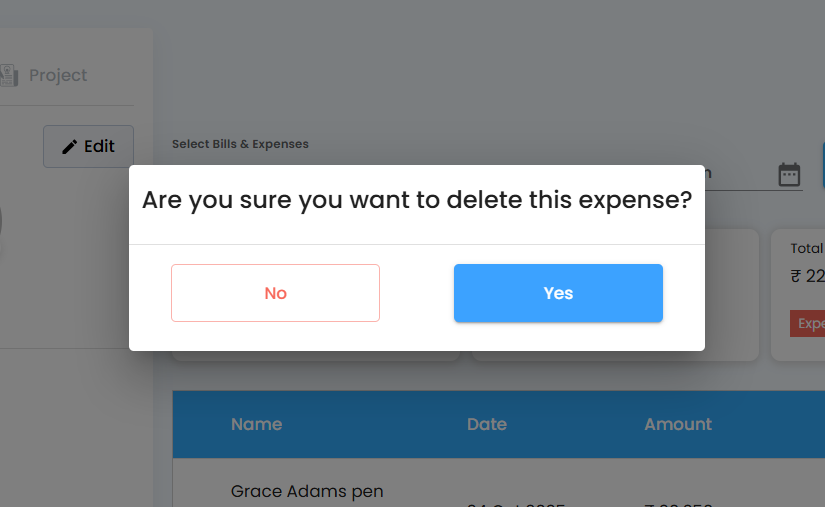The height and width of the screenshot is (507, 825).
Task: Click the Project tab icon
Action: [x=9, y=75]
